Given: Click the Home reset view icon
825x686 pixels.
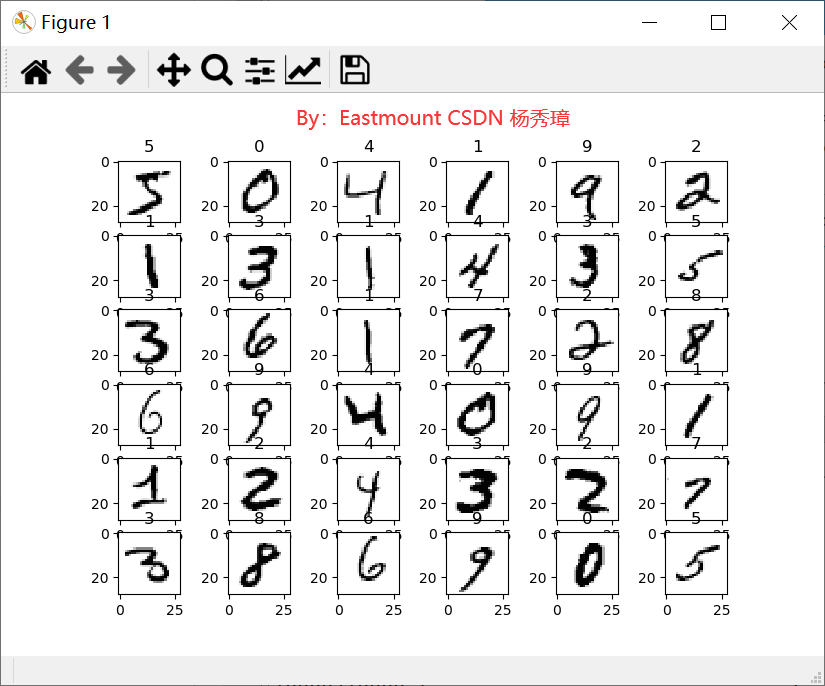Looking at the screenshot, I should click(36, 70).
